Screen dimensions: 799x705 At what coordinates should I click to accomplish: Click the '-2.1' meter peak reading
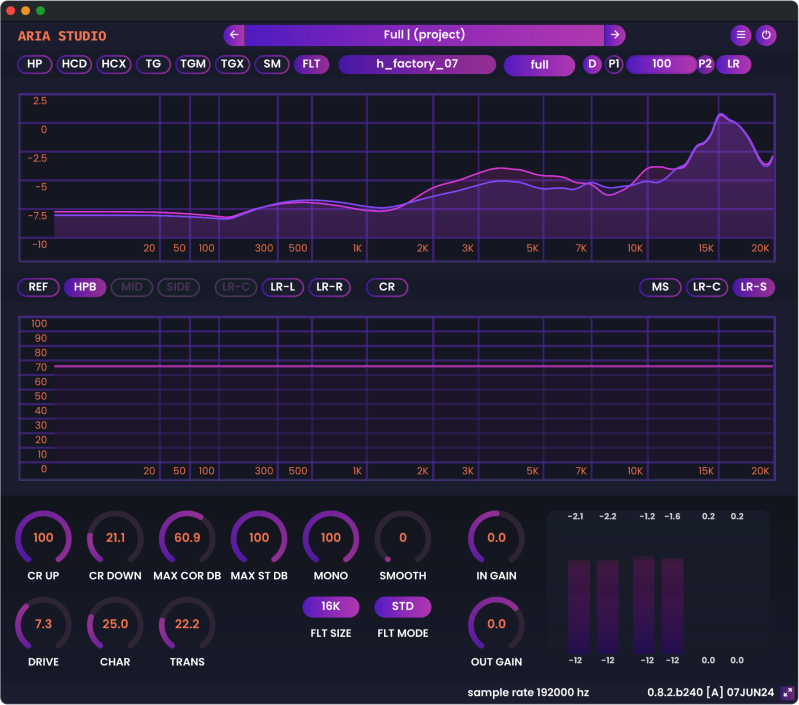point(575,517)
